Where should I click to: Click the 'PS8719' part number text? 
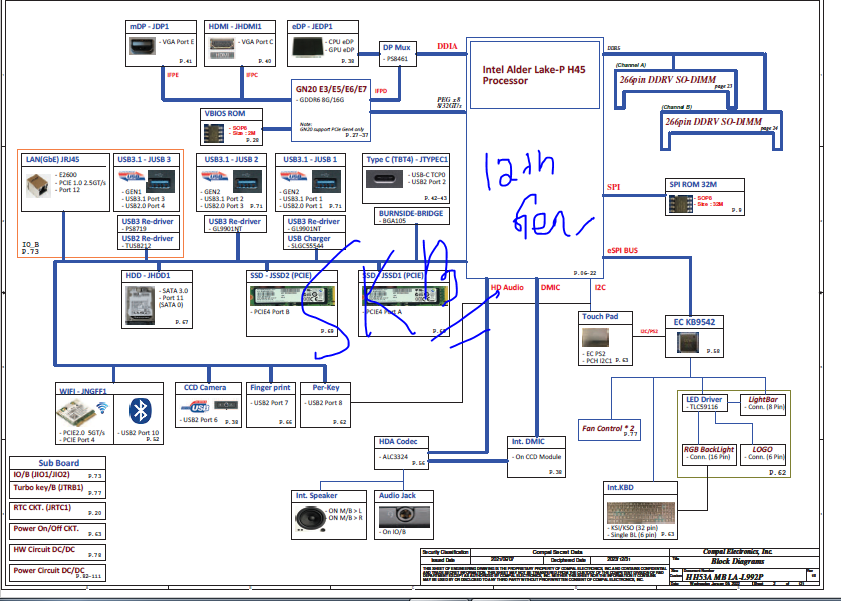136,229
